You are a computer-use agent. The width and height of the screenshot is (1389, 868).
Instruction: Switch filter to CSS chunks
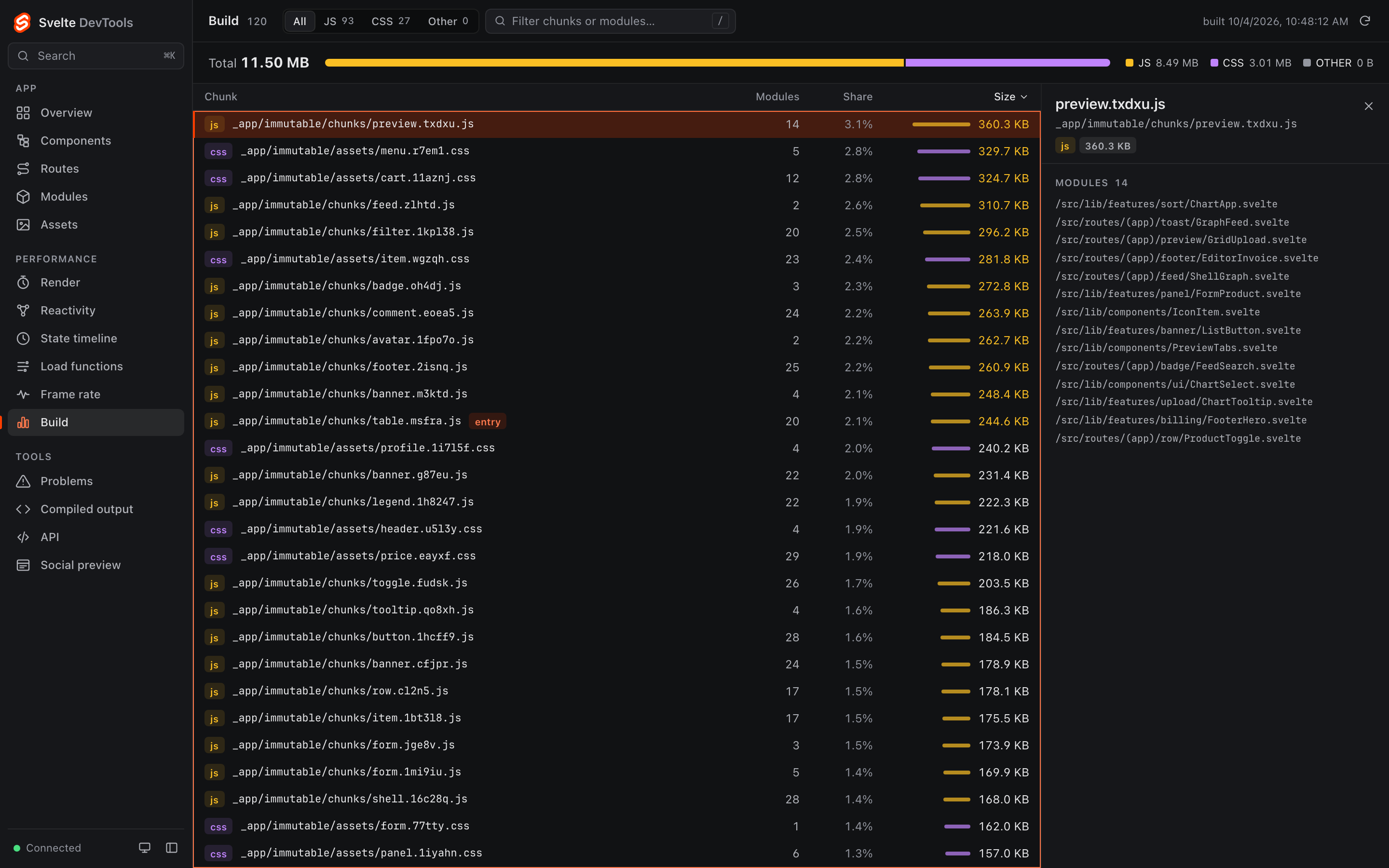(390, 21)
